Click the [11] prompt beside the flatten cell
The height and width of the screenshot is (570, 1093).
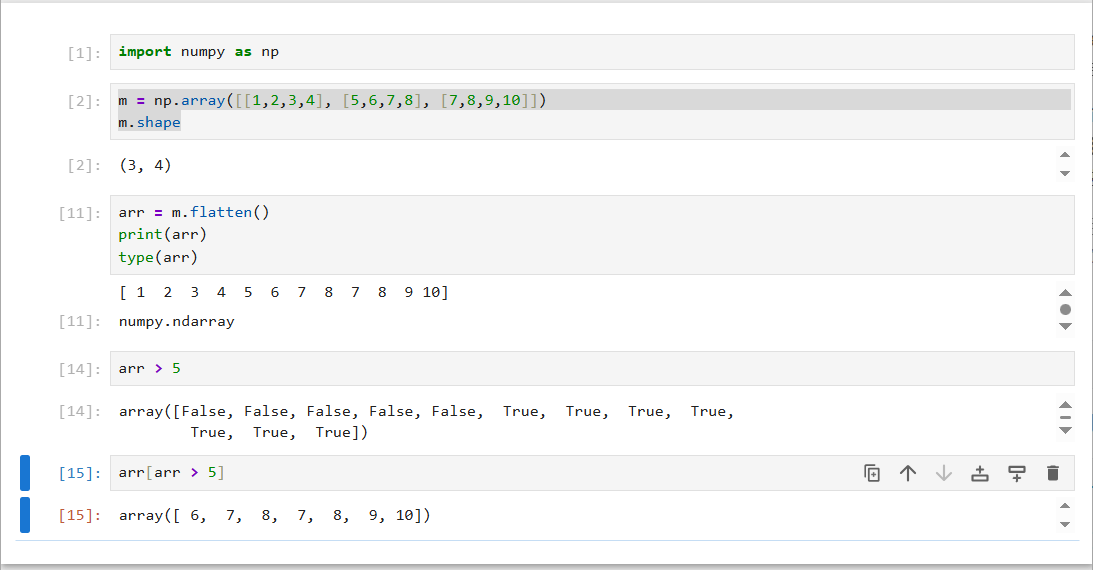80,213
